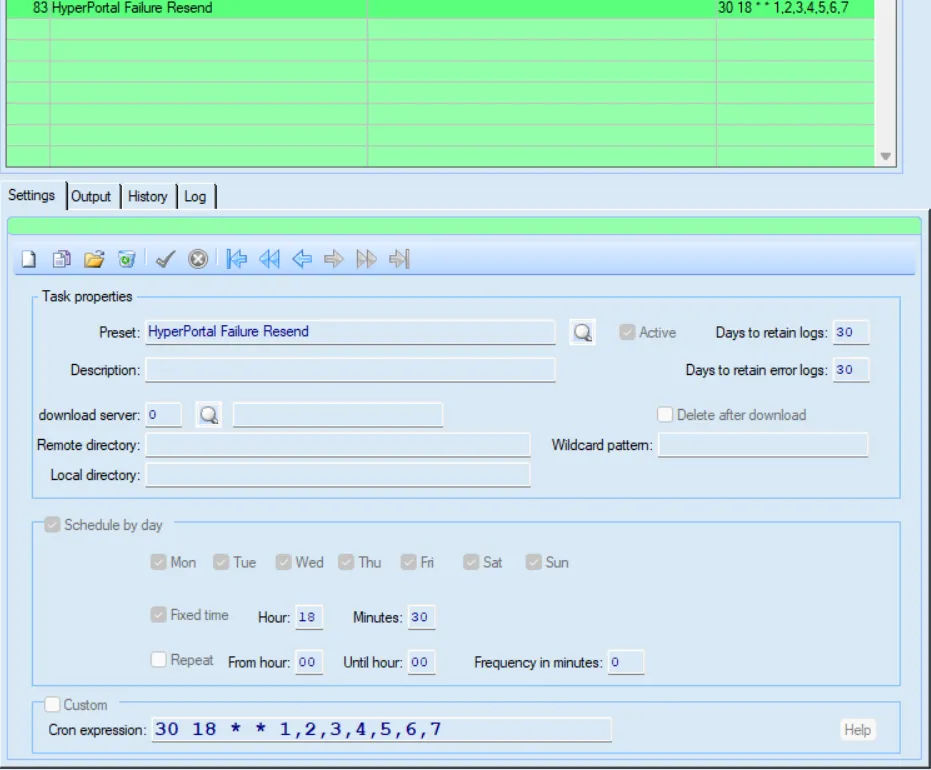This screenshot has width=931, height=770.
Task: Go to last record arrow
Action: (x=399, y=259)
